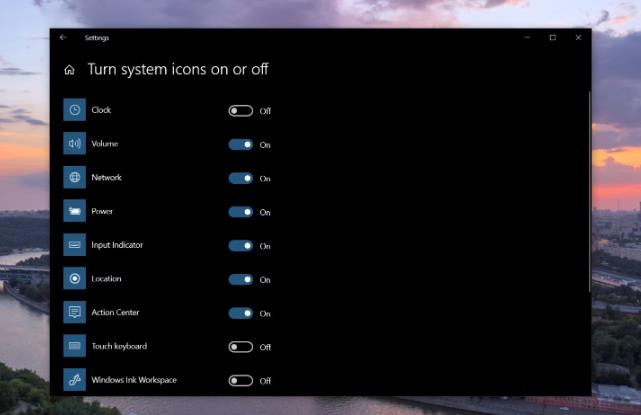Click the Input Indicator keyboard icon tile
This screenshot has height=415, width=641.
tap(74, 245)
